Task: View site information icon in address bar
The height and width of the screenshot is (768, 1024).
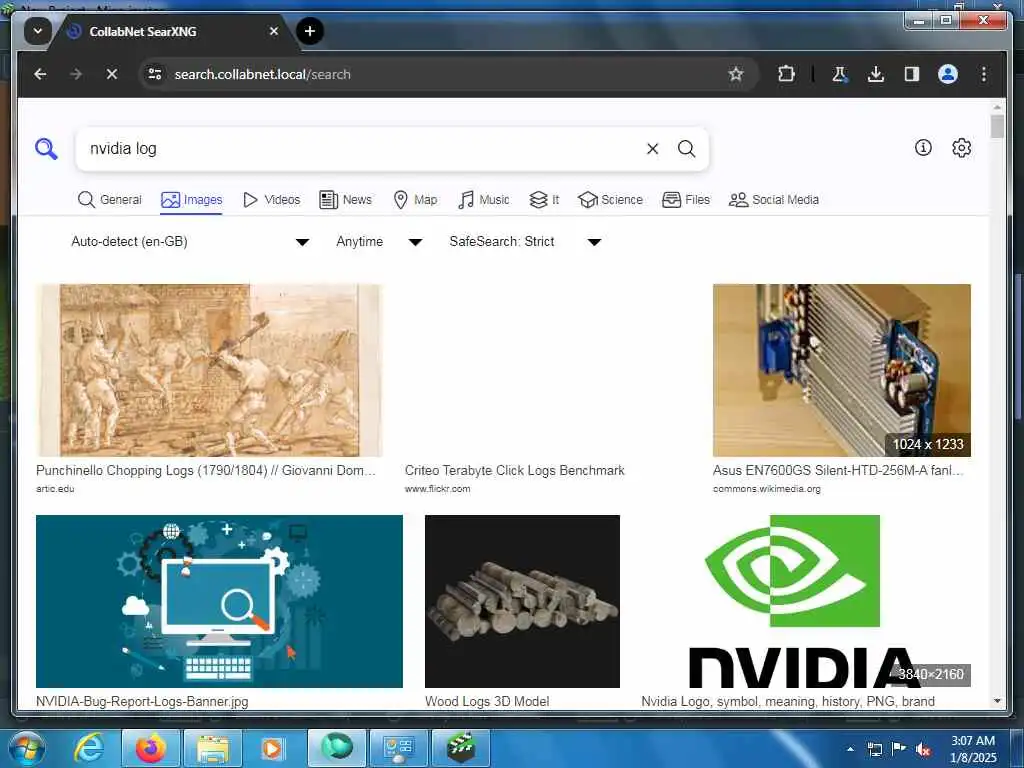Action: pos(155,74)
